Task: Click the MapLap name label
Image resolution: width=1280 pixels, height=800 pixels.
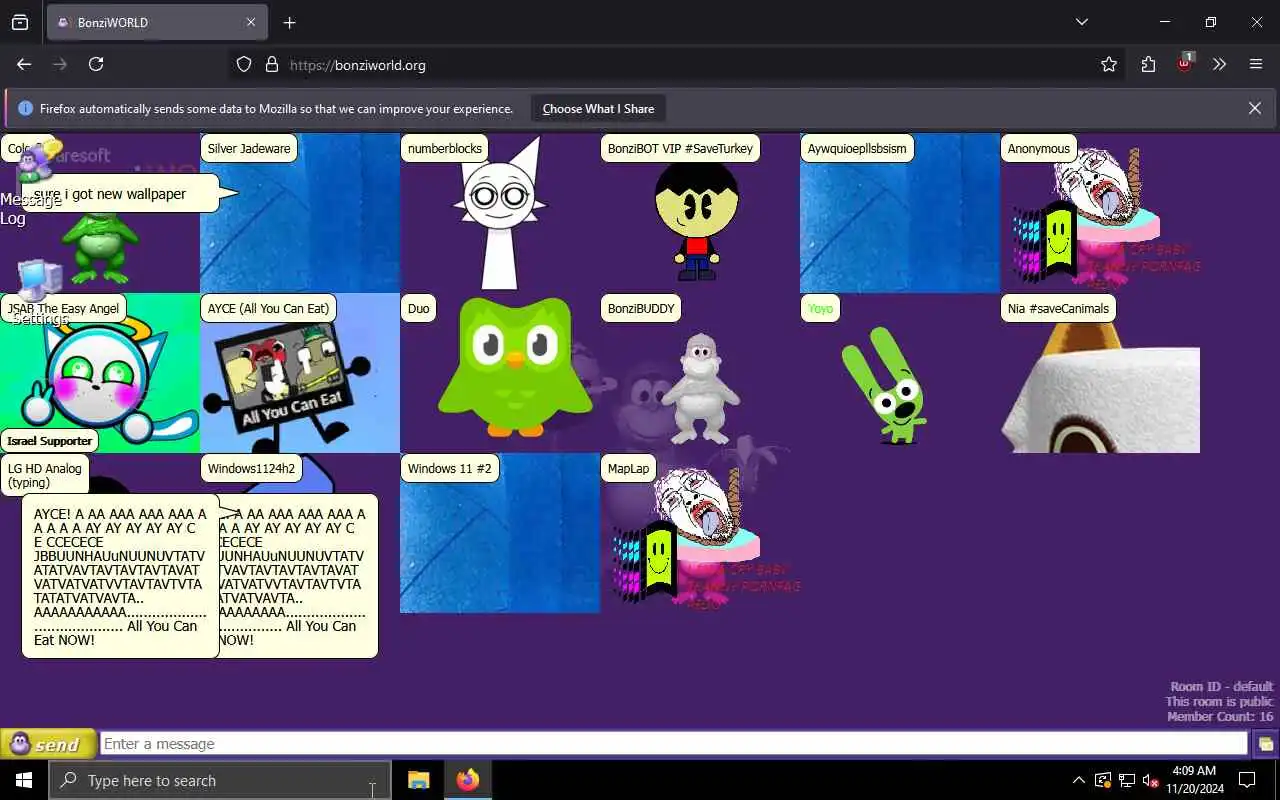Action: coord(628,468)
